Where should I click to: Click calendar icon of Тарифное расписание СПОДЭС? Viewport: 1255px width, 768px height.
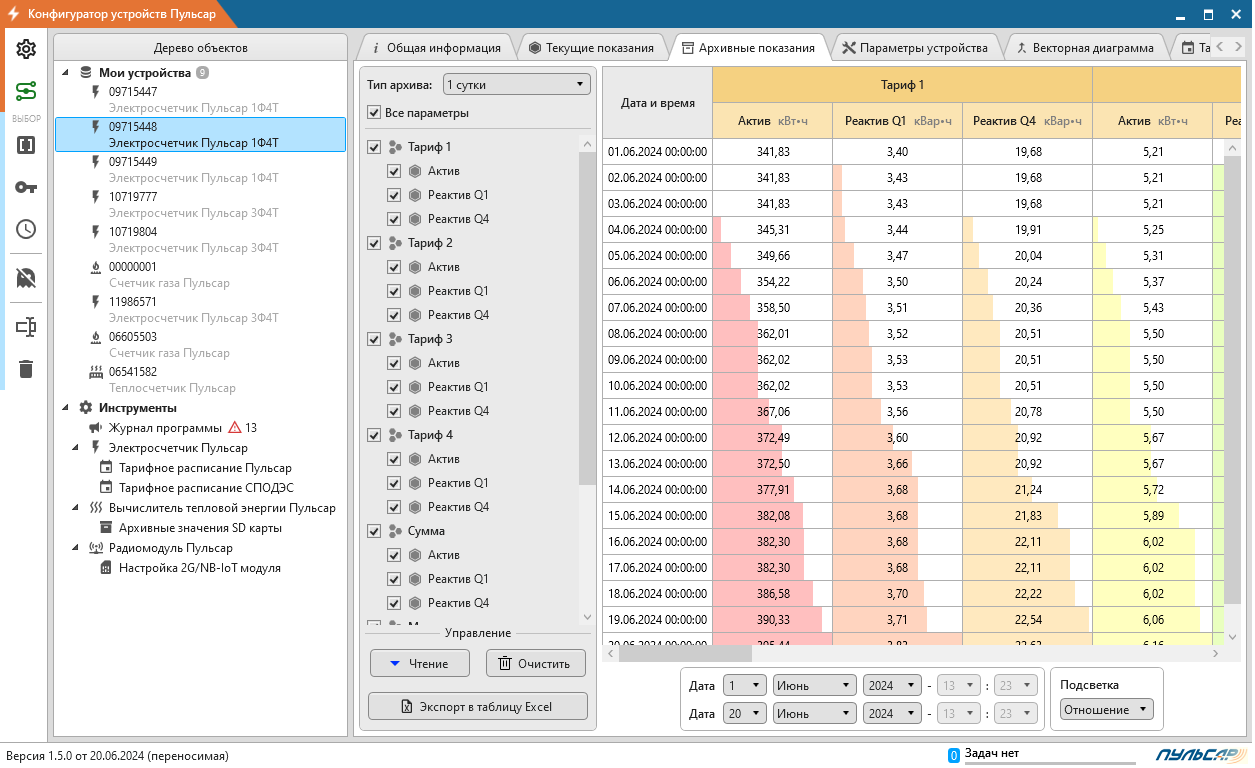(106, 488)
